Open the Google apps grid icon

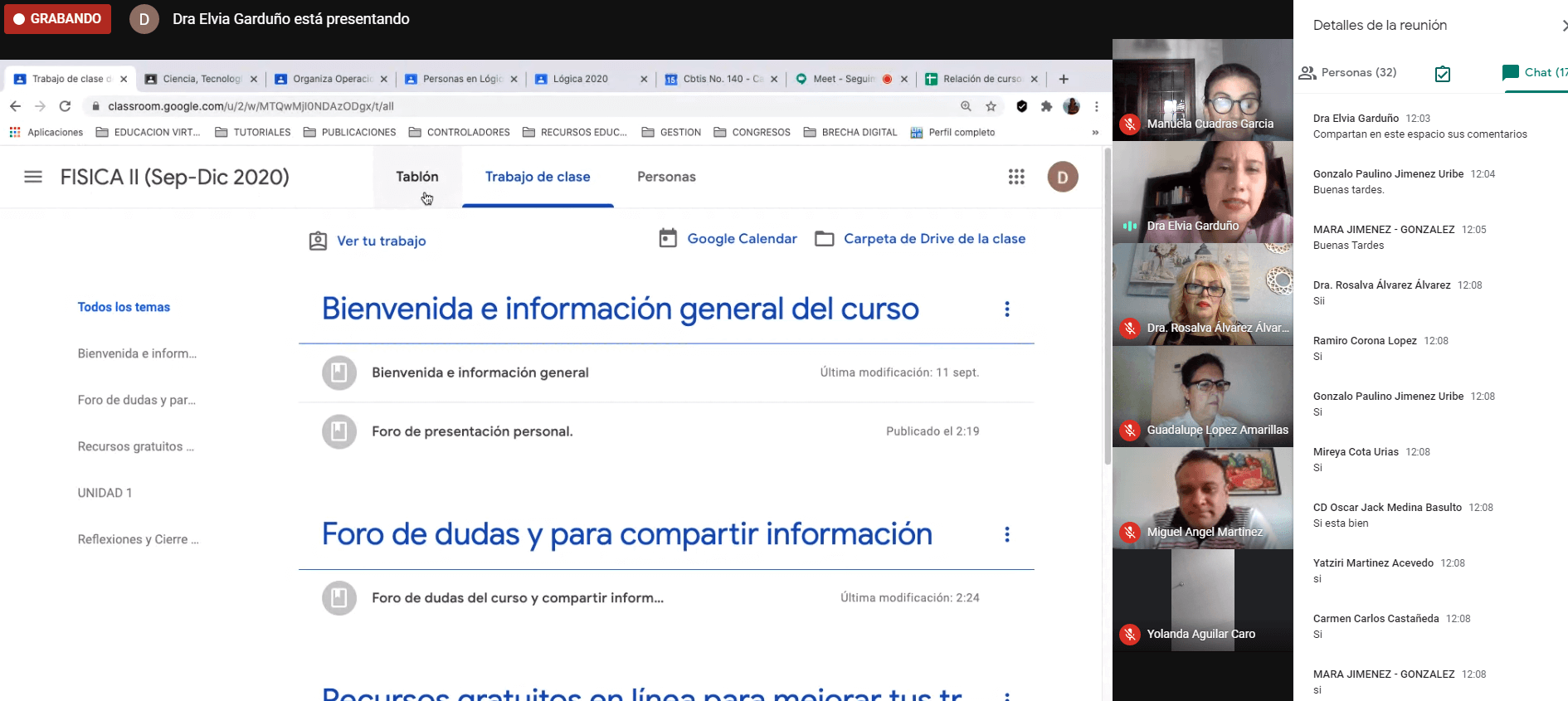(1016, 177)
